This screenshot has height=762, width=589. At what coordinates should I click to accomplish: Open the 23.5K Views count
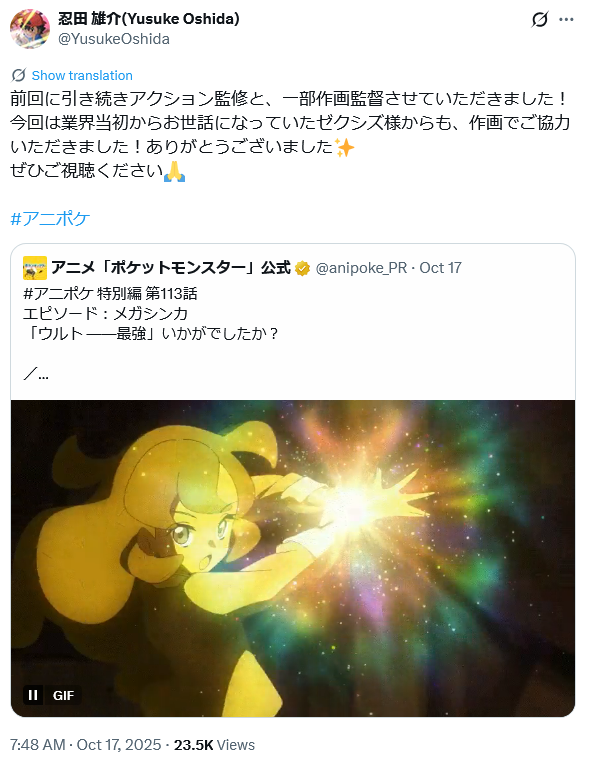(214, 745)
